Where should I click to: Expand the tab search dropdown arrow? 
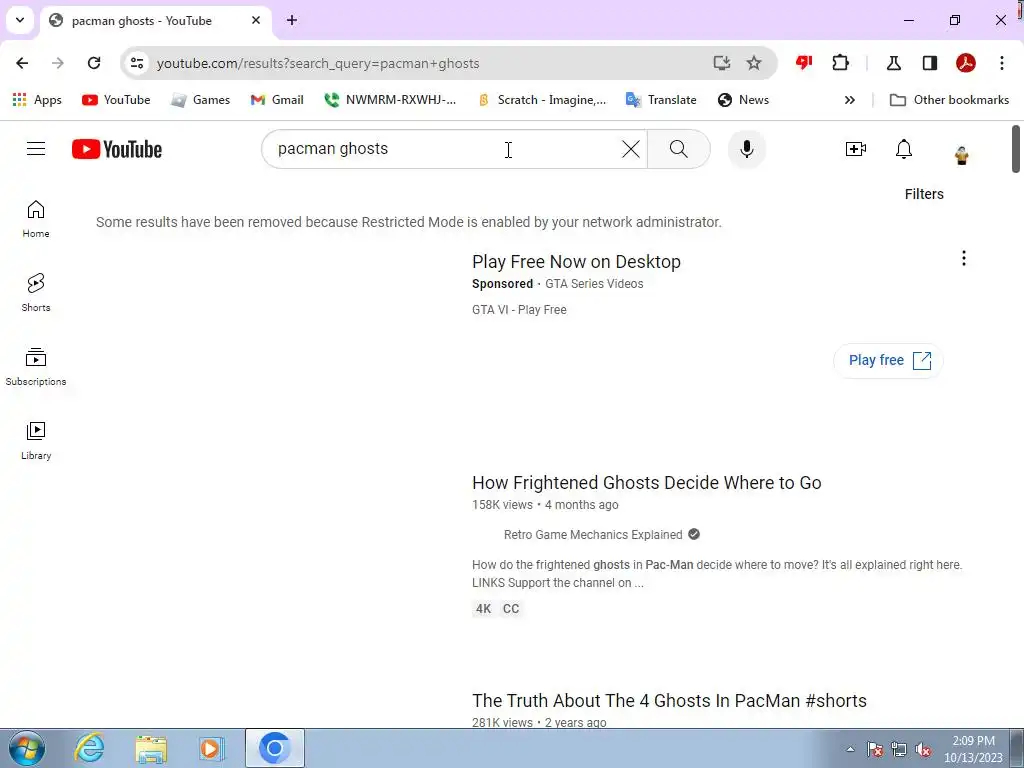pyautogui.click(x=20, y=20)
